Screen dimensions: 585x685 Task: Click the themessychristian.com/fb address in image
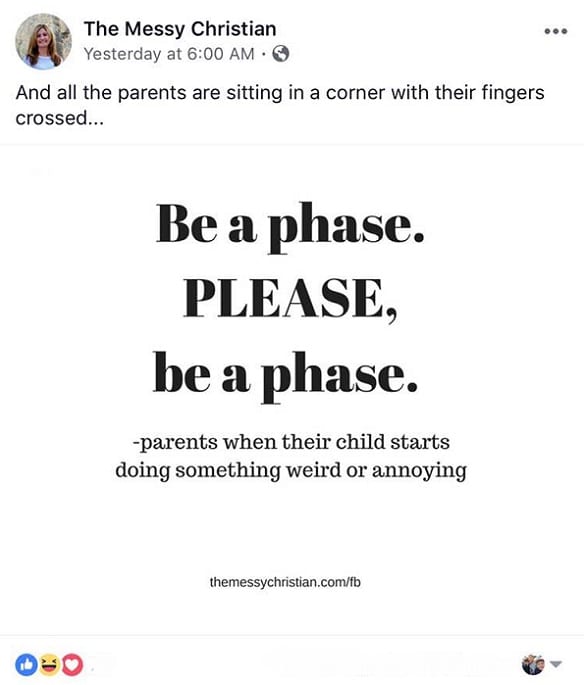tap(285, 582)
